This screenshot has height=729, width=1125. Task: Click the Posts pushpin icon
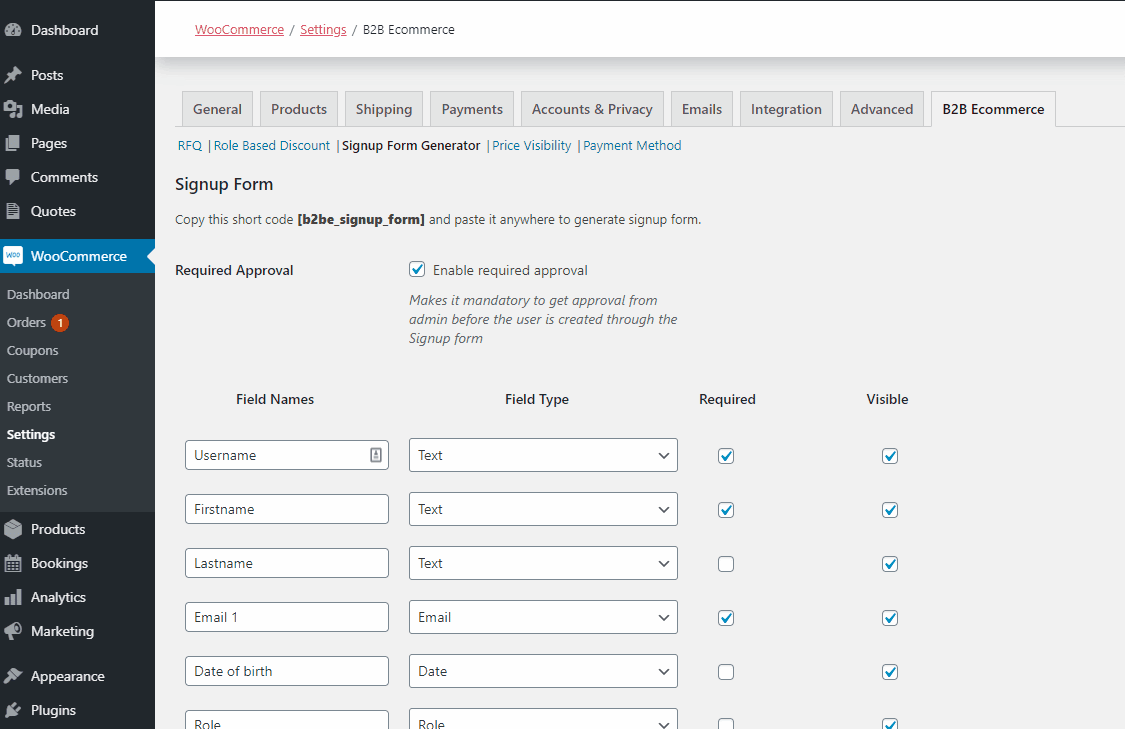(13, 75)
